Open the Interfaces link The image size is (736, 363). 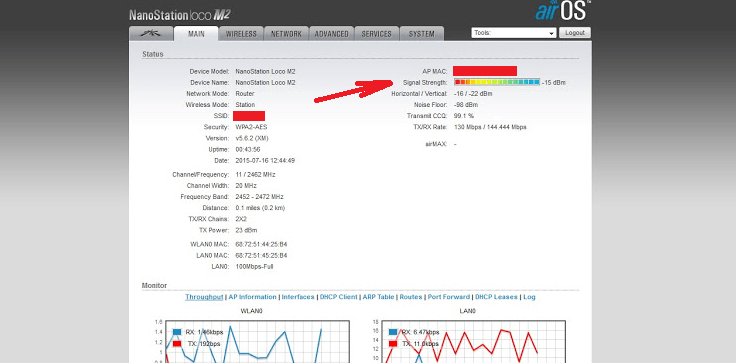[x=298, y=297]
